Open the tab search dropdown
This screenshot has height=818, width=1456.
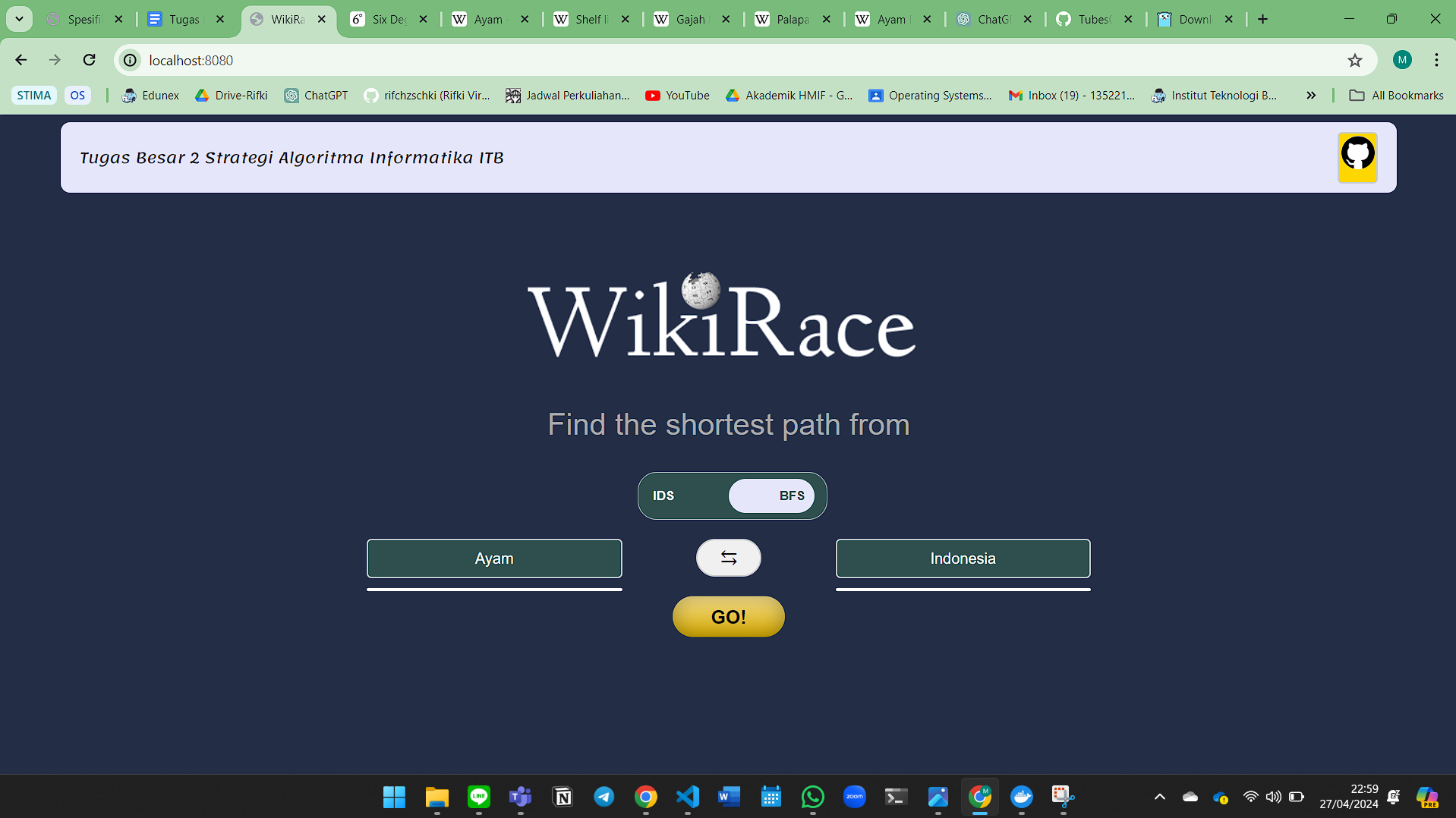coord(19,19)
